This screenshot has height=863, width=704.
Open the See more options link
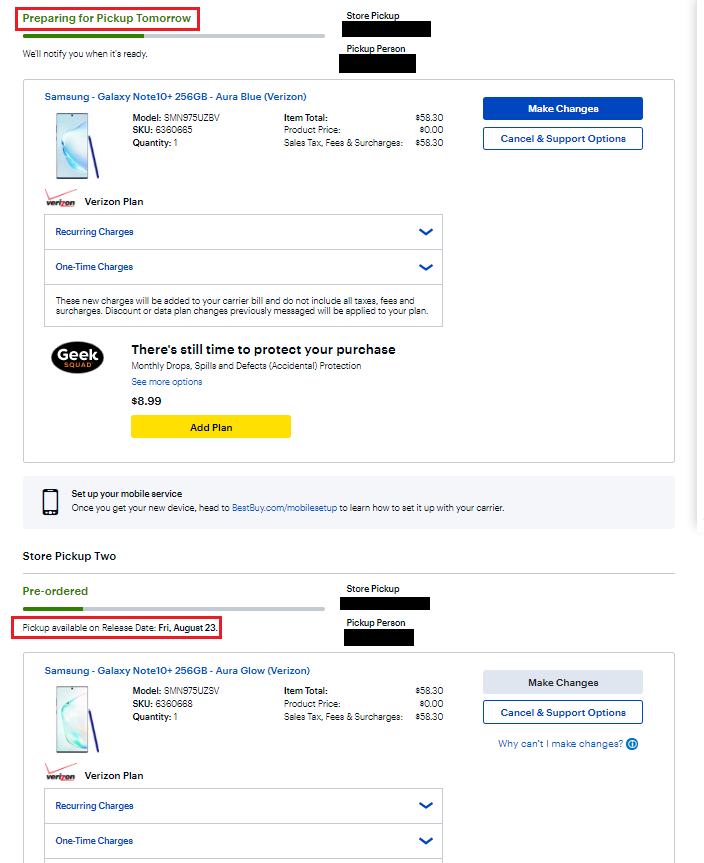[167, 382]
